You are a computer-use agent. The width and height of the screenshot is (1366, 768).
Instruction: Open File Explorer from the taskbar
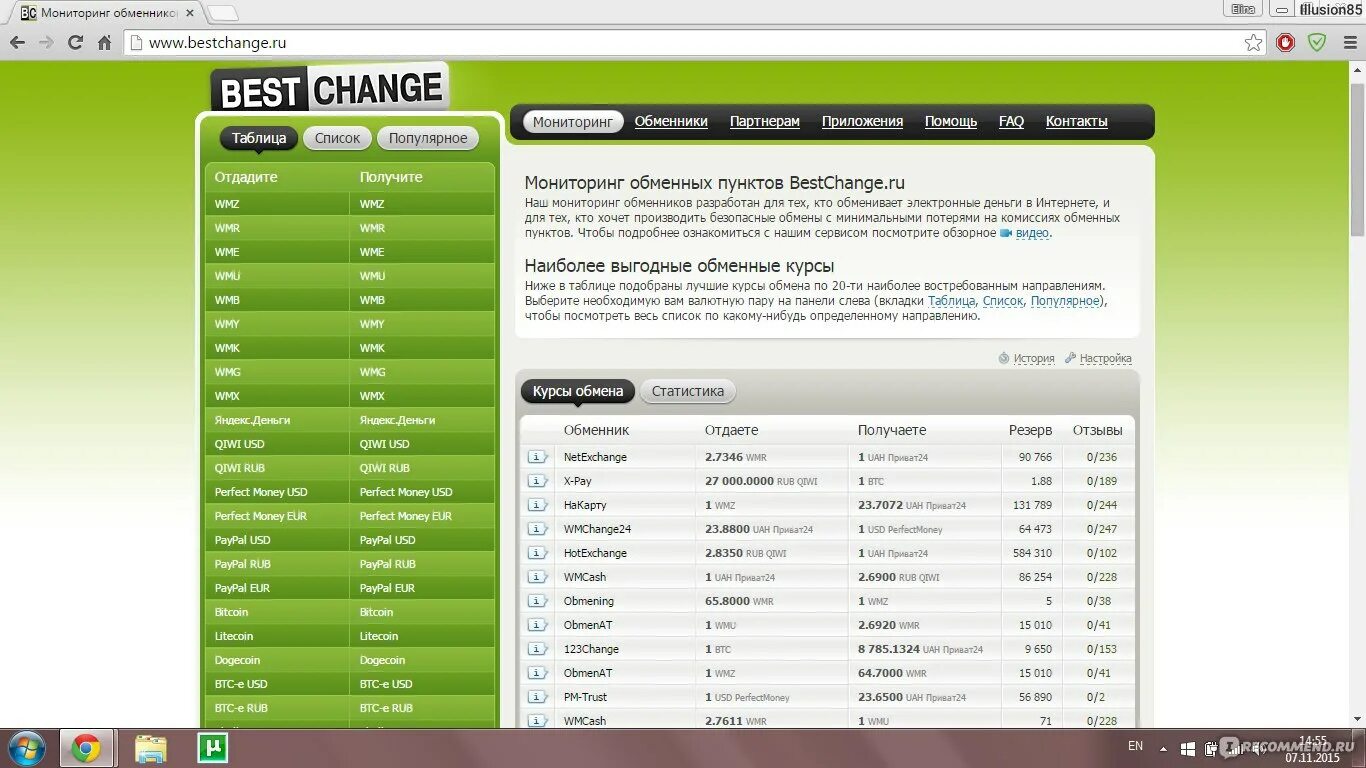pos(151,748)
